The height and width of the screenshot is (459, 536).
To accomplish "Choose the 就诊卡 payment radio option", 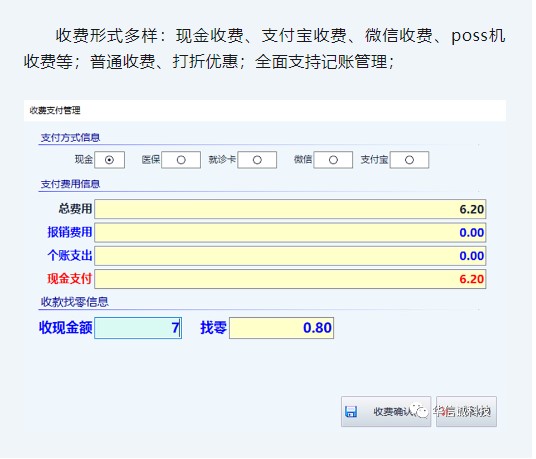I will pos(257,160).
